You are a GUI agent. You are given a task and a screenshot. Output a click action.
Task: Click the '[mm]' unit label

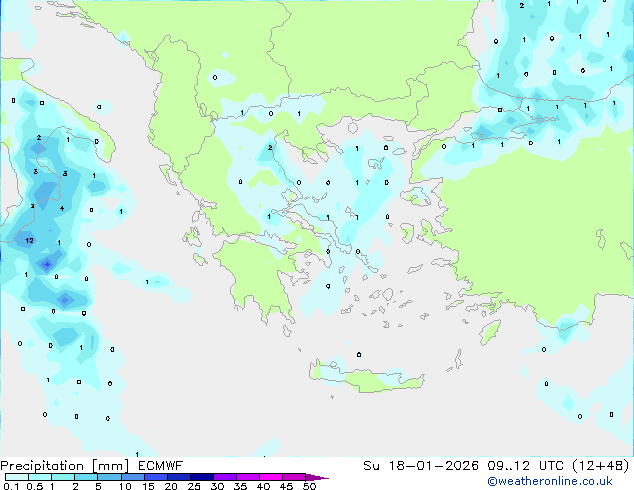110,466
